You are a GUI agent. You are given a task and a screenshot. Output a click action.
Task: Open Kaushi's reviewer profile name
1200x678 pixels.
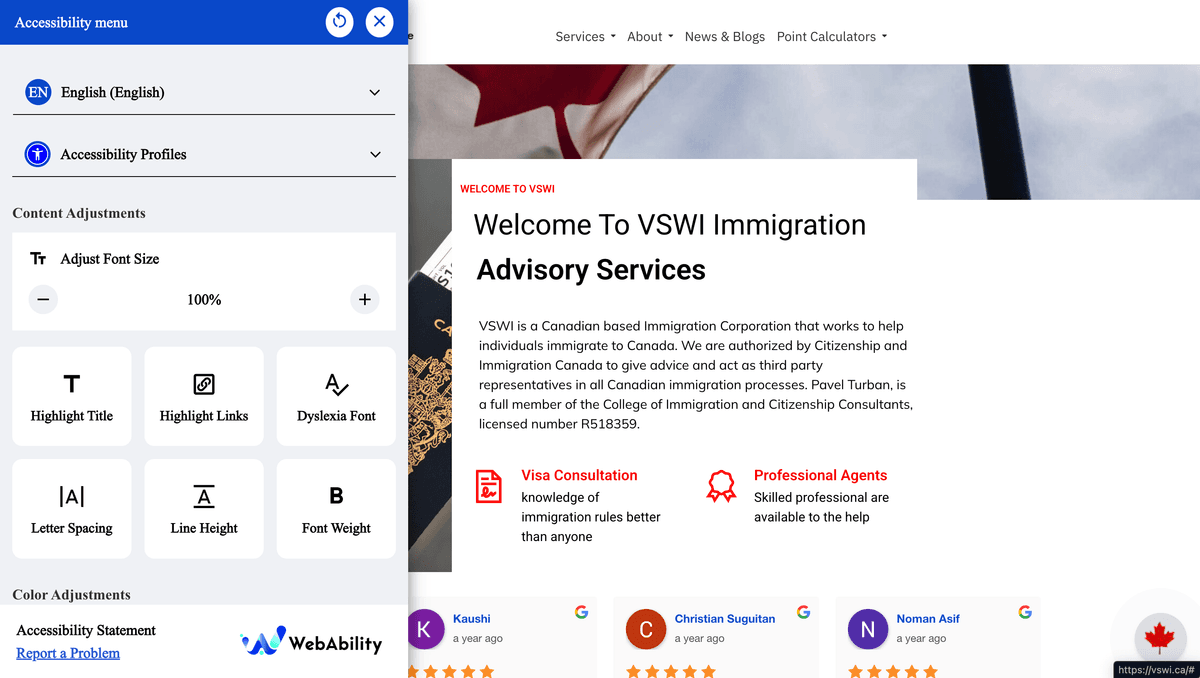coord(472,619)
